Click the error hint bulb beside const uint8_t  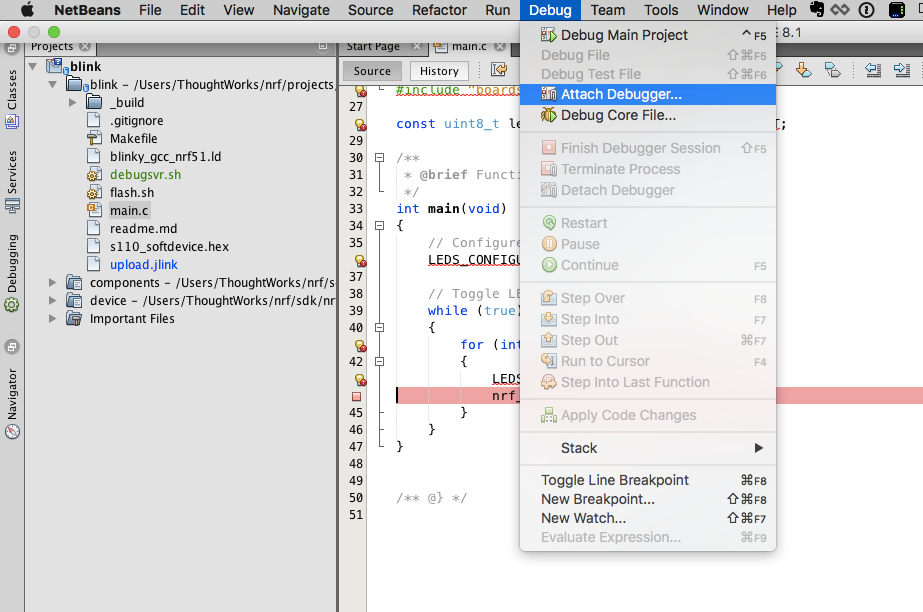click(360, 125)
